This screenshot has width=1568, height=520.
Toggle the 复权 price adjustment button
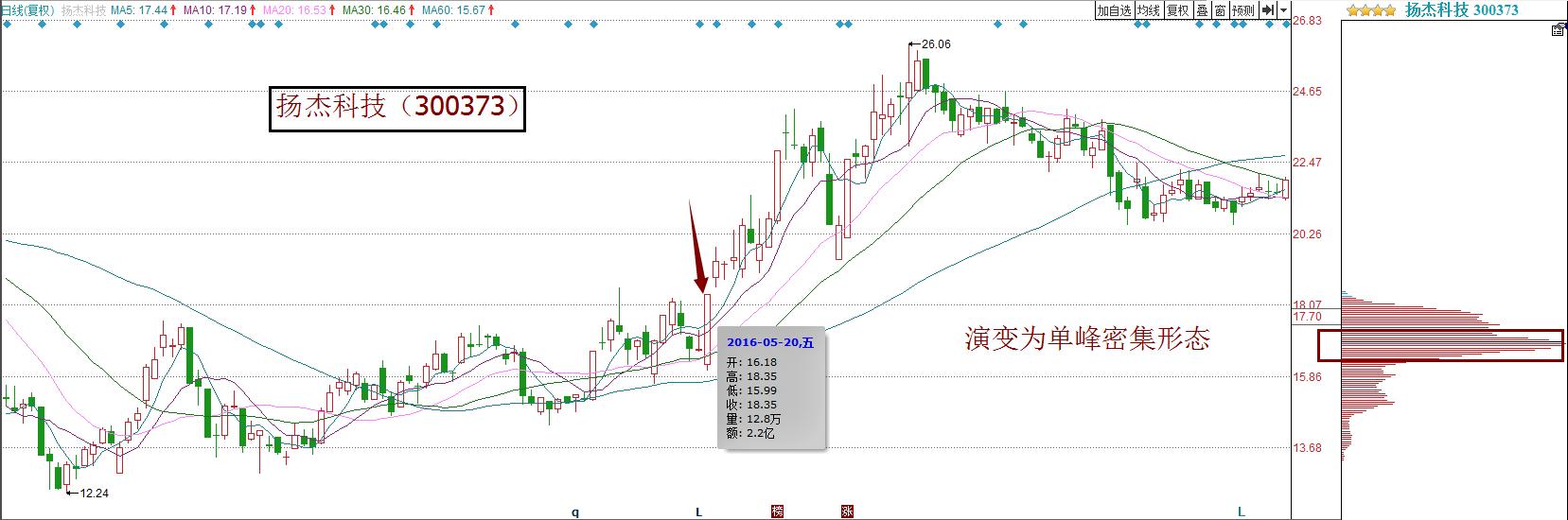[x=1177, y=10]
